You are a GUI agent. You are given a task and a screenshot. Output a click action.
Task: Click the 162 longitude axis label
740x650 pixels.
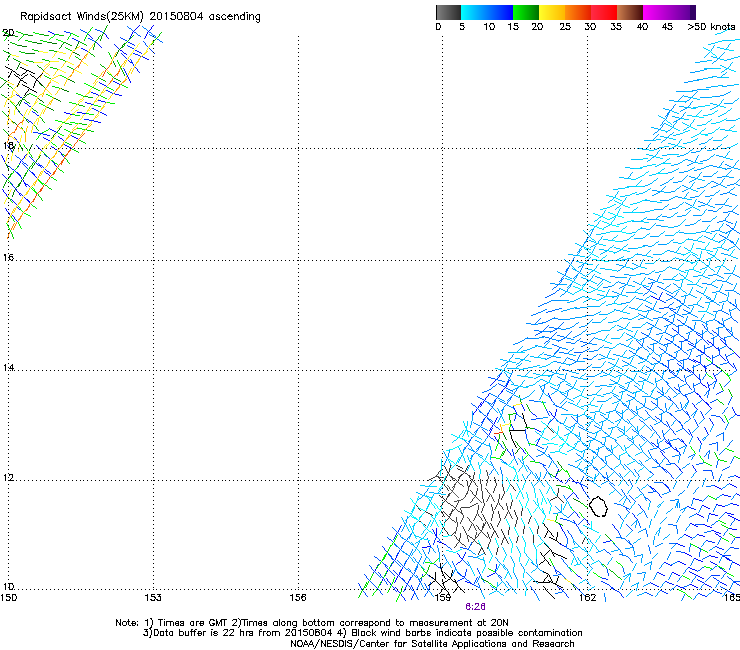587,598
